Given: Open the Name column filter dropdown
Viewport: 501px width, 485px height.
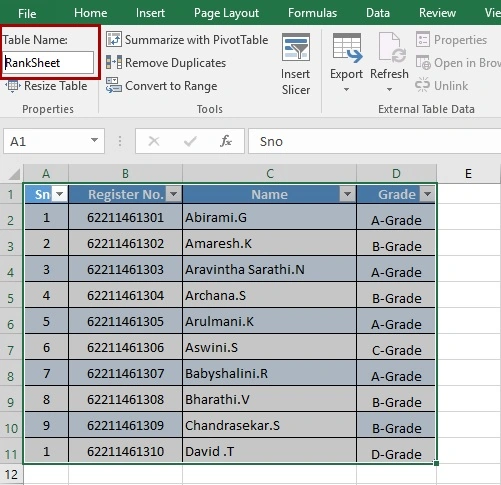Looking at the screenshot, I should coord(347,194).
